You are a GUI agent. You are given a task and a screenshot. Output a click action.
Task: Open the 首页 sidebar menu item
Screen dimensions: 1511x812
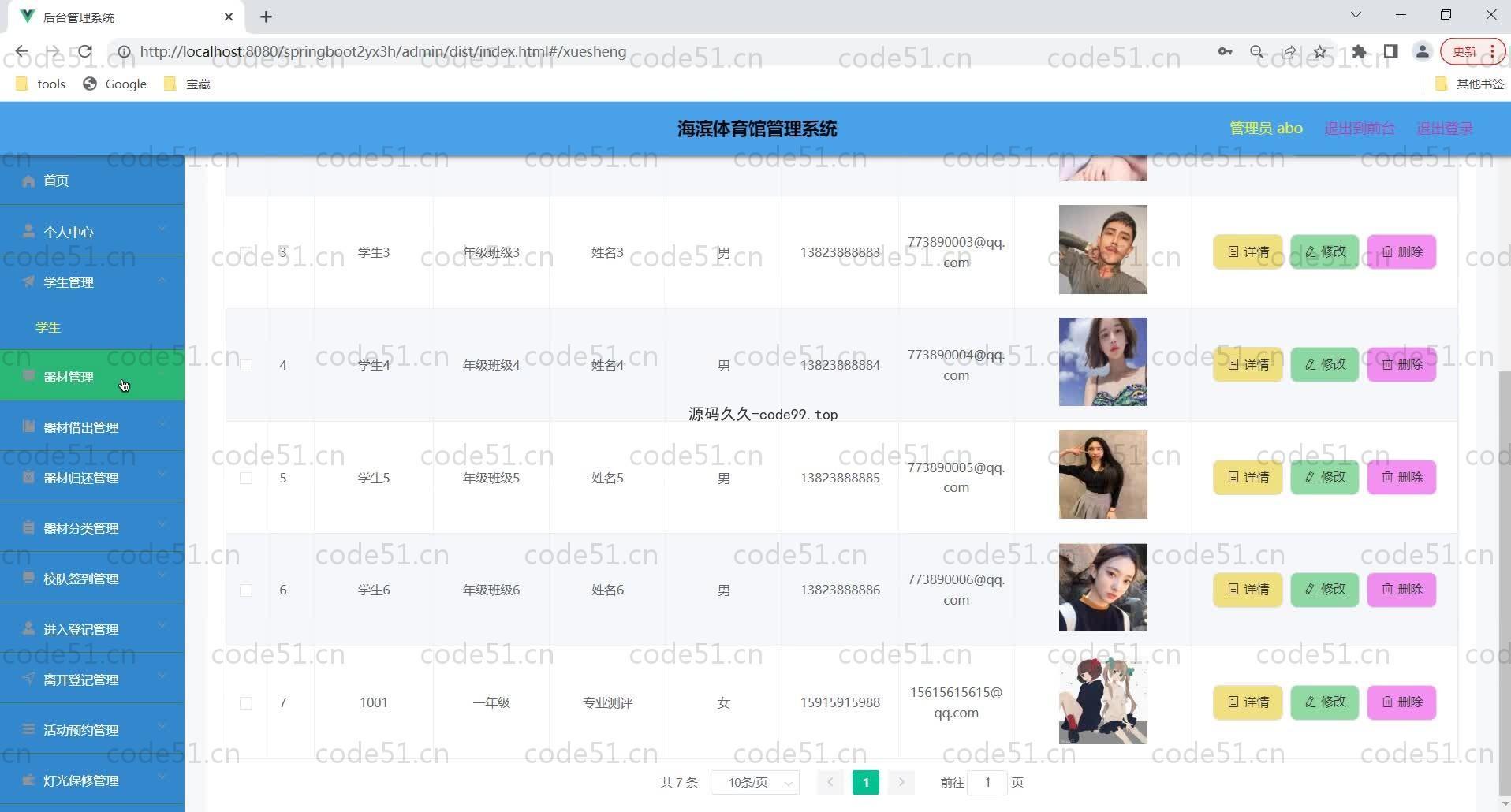pos(92,181)
